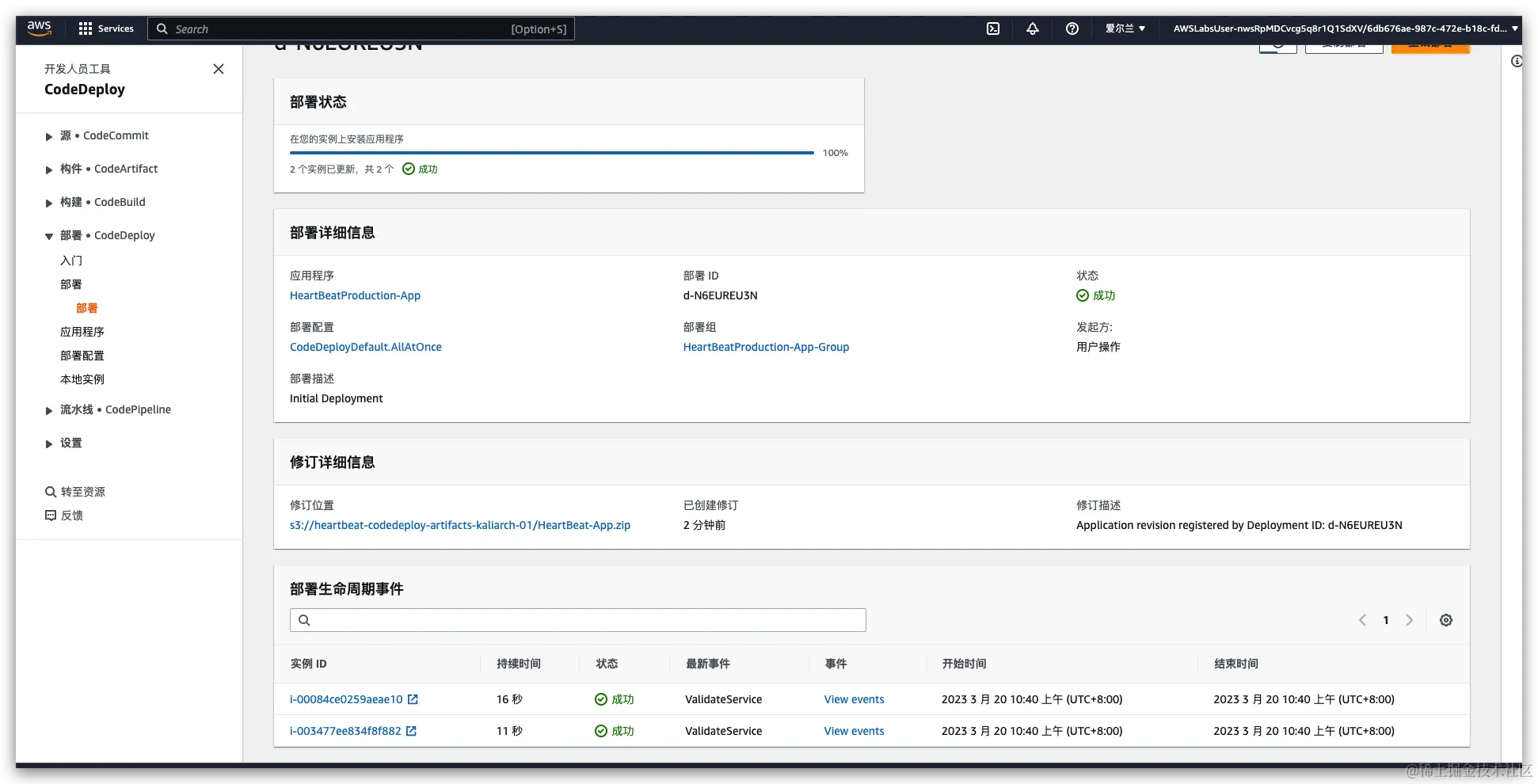Go to next page of lifecycle events

coord(1409,620)
